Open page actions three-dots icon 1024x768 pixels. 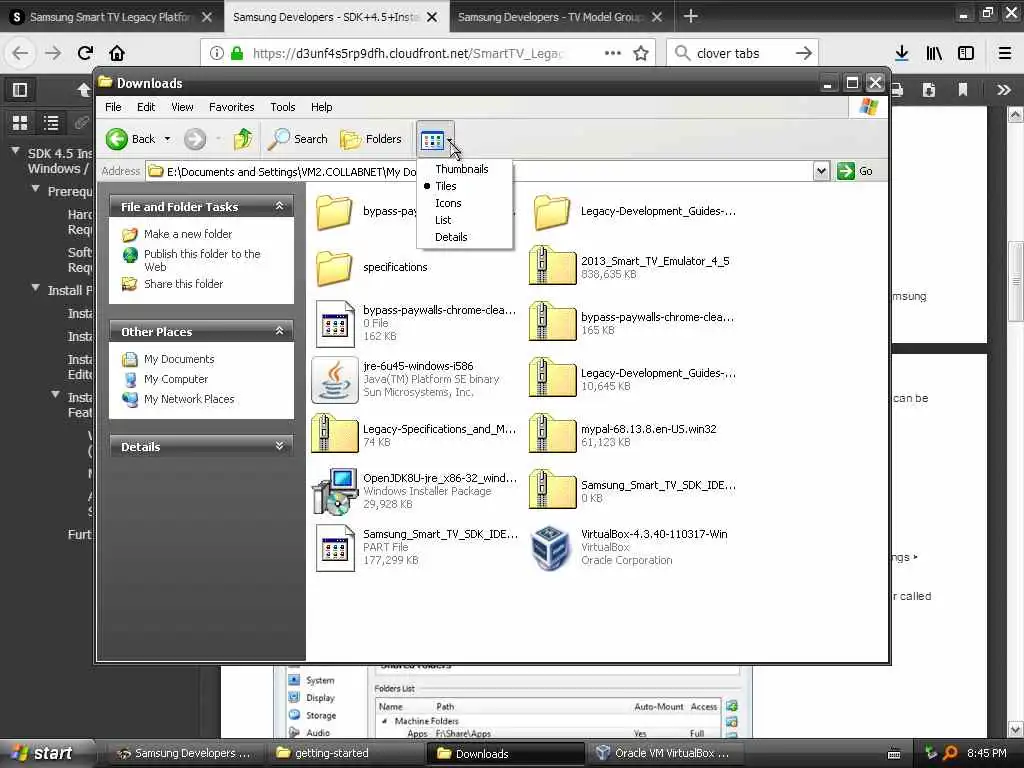[613, 53]
